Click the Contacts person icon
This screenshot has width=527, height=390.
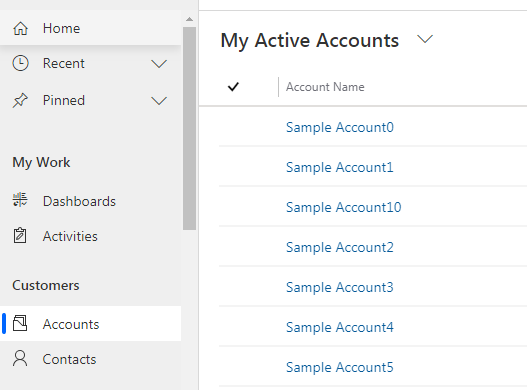click(x=20, y=358)
